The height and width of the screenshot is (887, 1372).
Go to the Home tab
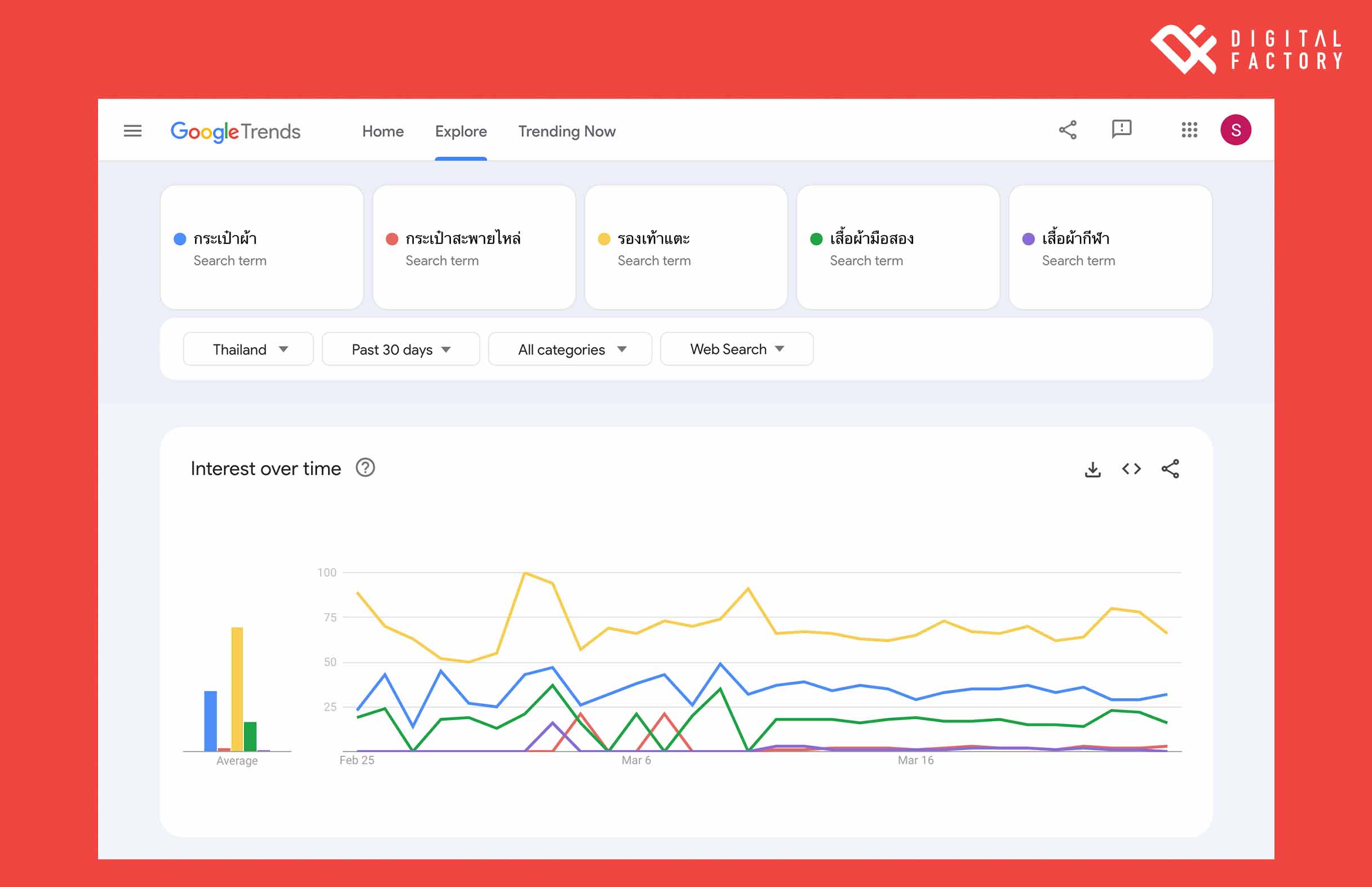(x=382, y=131)
